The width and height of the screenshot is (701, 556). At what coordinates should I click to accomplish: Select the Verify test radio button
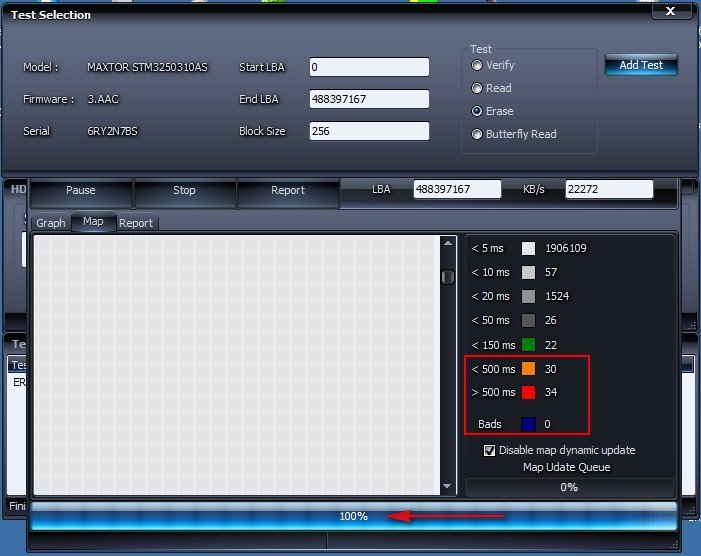(x=478, y=65)
